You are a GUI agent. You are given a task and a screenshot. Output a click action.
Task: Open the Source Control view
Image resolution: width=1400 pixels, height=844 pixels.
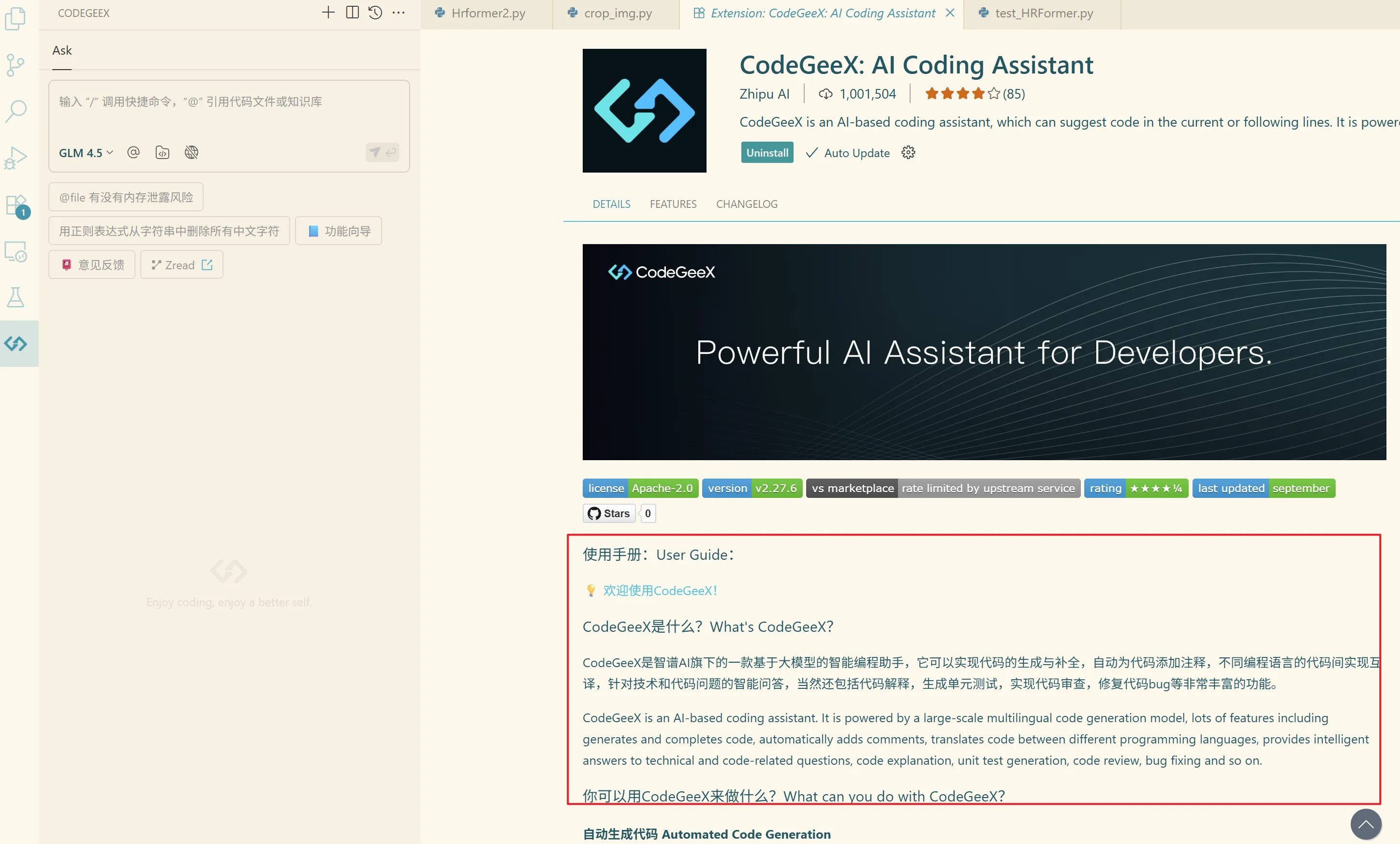(15, 65)
